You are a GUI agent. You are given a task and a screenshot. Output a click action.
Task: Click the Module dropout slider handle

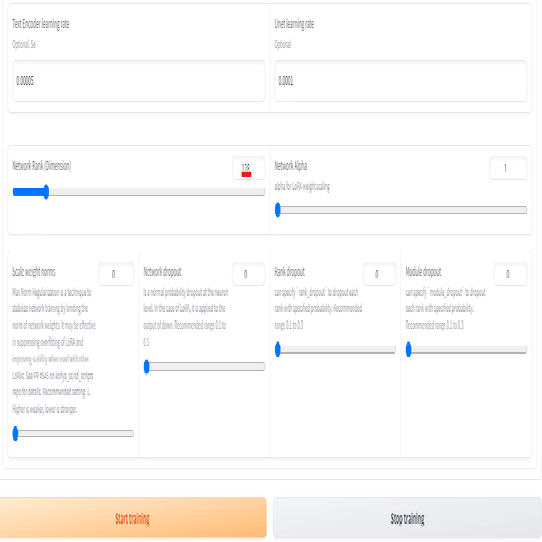[409, 349]
